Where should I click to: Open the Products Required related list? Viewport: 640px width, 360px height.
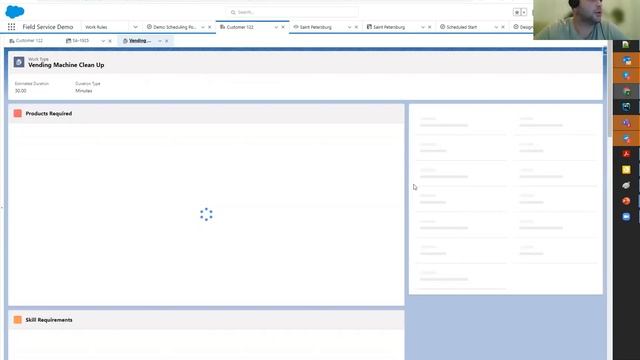(x=49, y=113)
